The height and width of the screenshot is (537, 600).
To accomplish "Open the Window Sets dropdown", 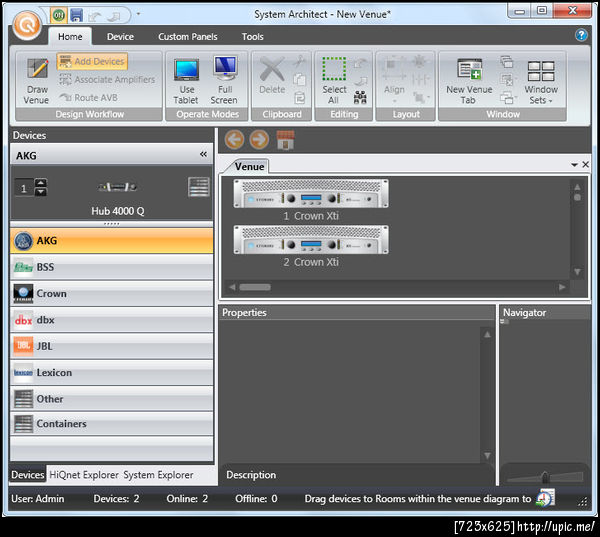I will 541,82.
